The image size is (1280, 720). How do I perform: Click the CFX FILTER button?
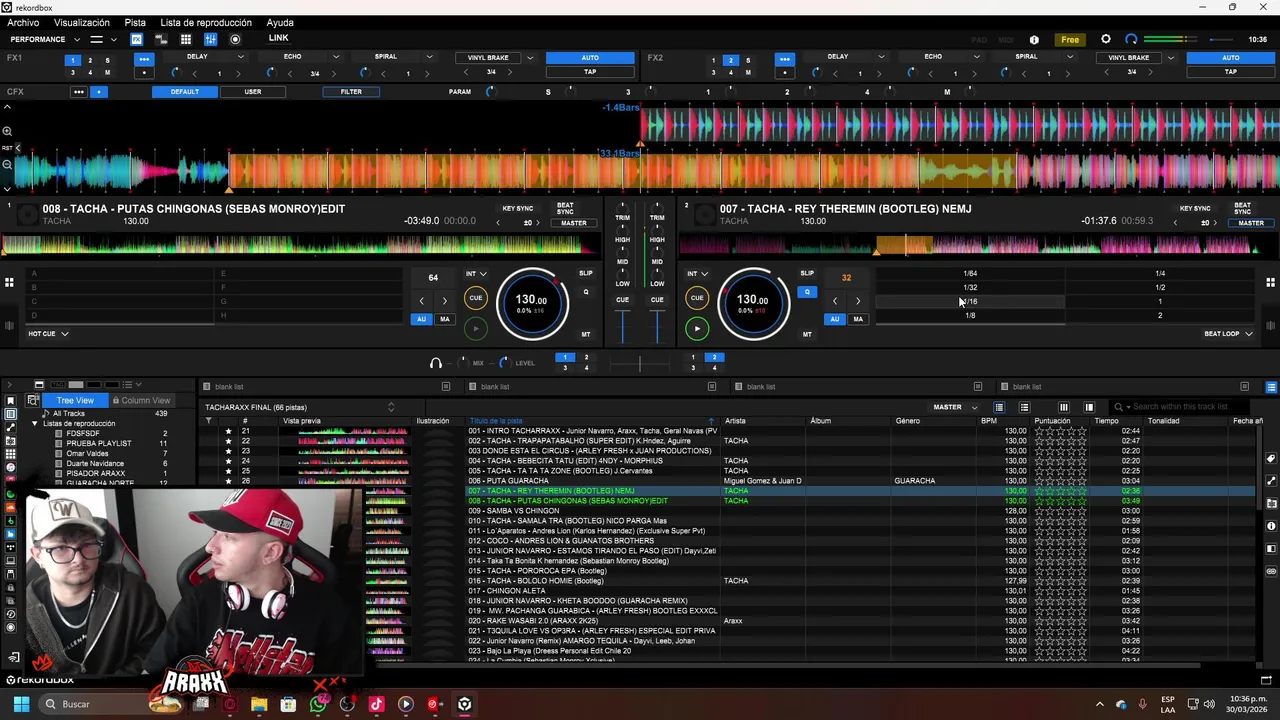click(x=351, y=92)
